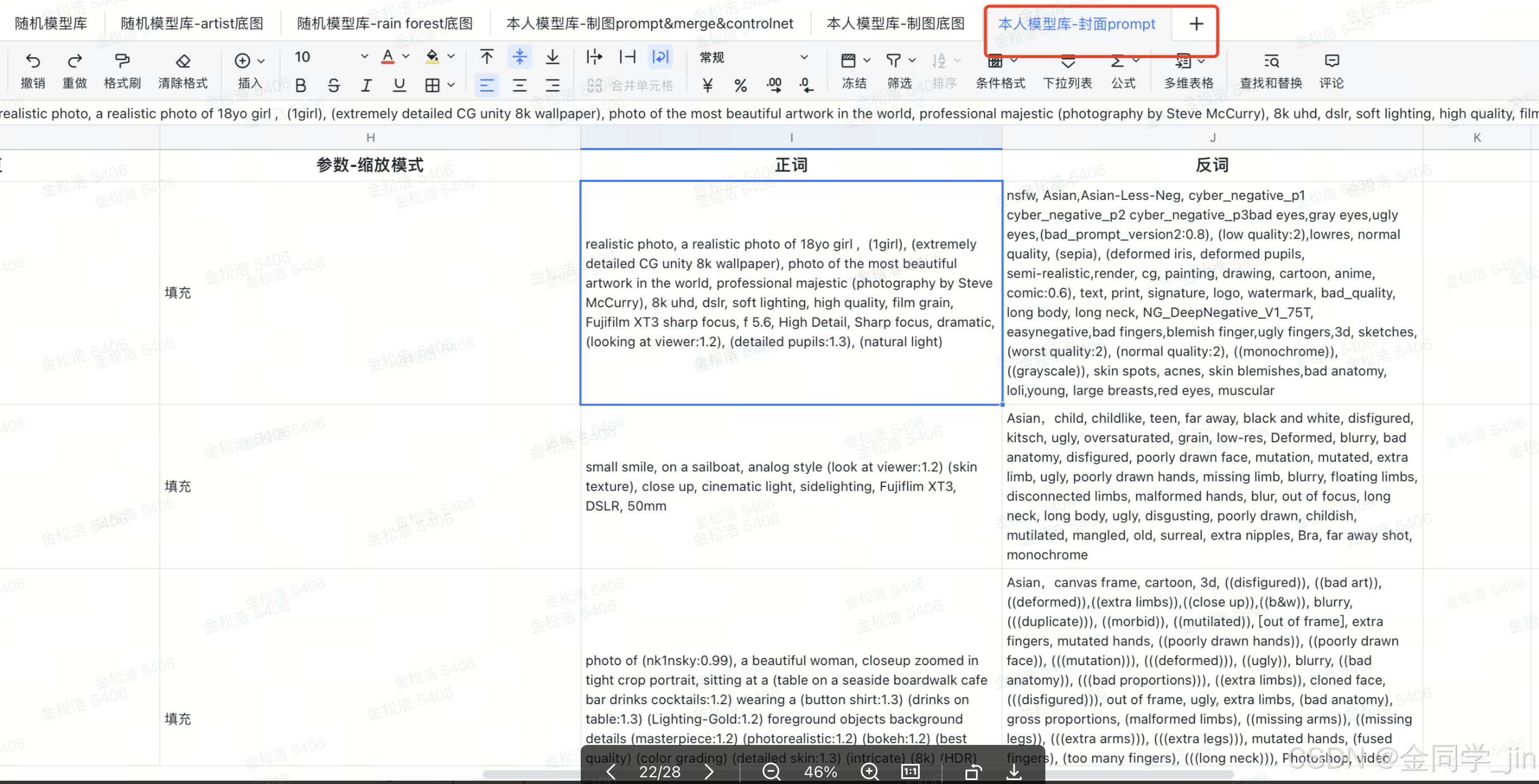1539x784 pixels.
Task: Toggle text wrap in toolbar
Action: [660, 57]
